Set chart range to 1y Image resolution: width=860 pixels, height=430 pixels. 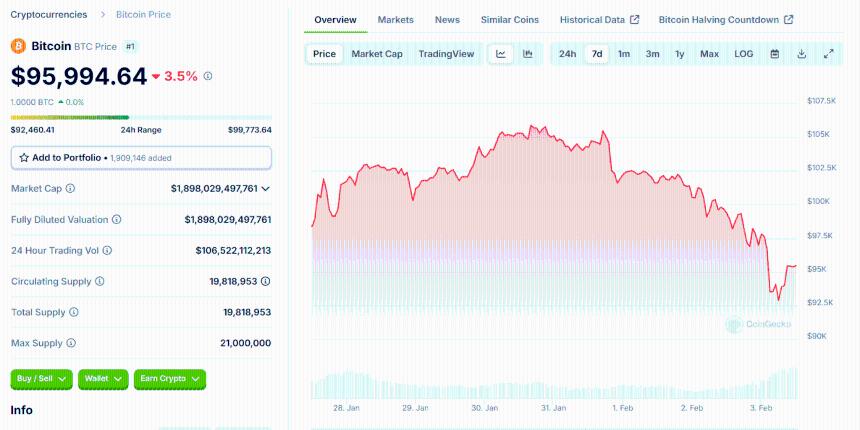pos(680,54)
